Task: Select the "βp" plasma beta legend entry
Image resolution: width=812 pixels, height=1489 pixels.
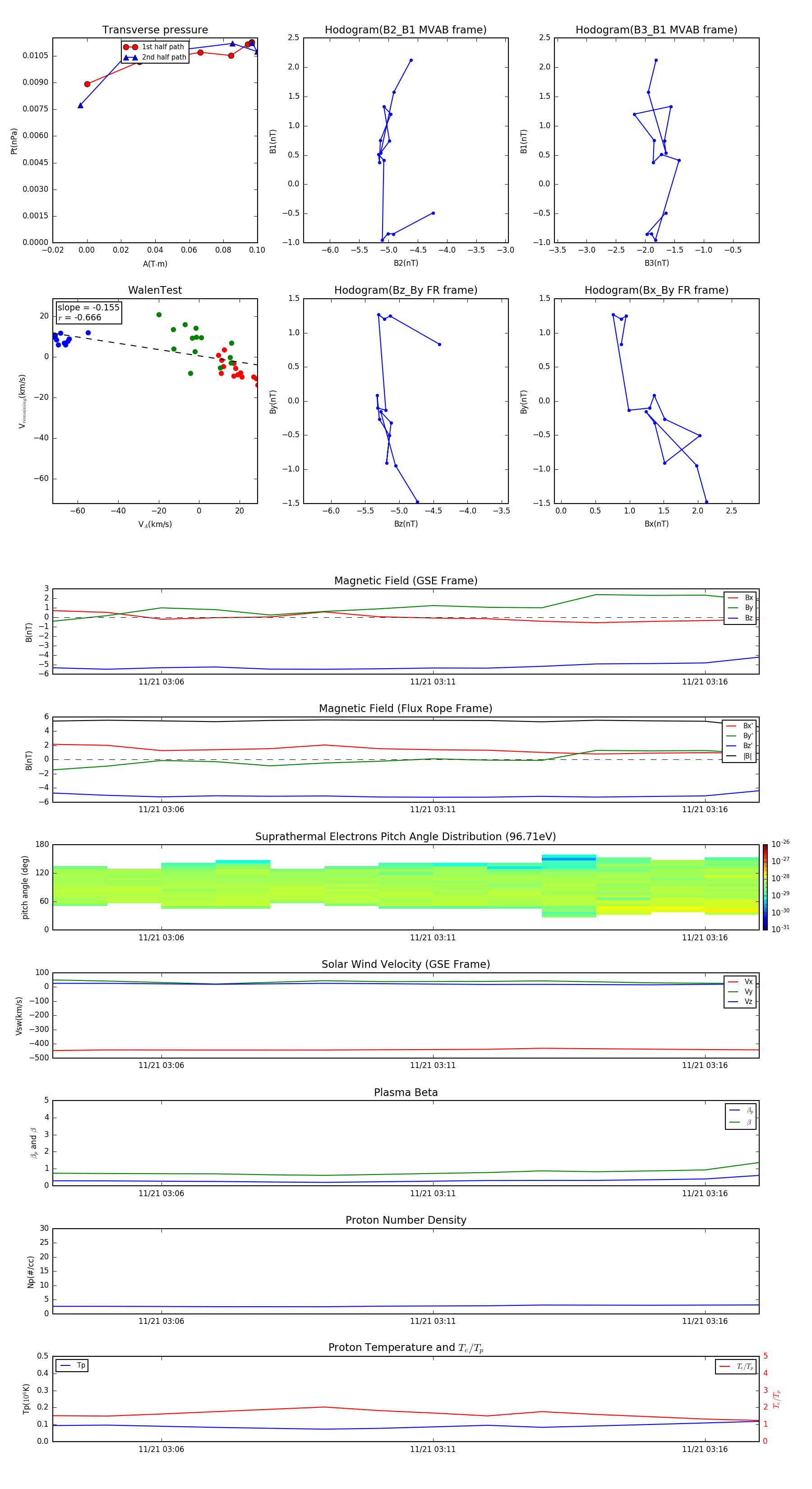Action: [x=741, y=1110]
